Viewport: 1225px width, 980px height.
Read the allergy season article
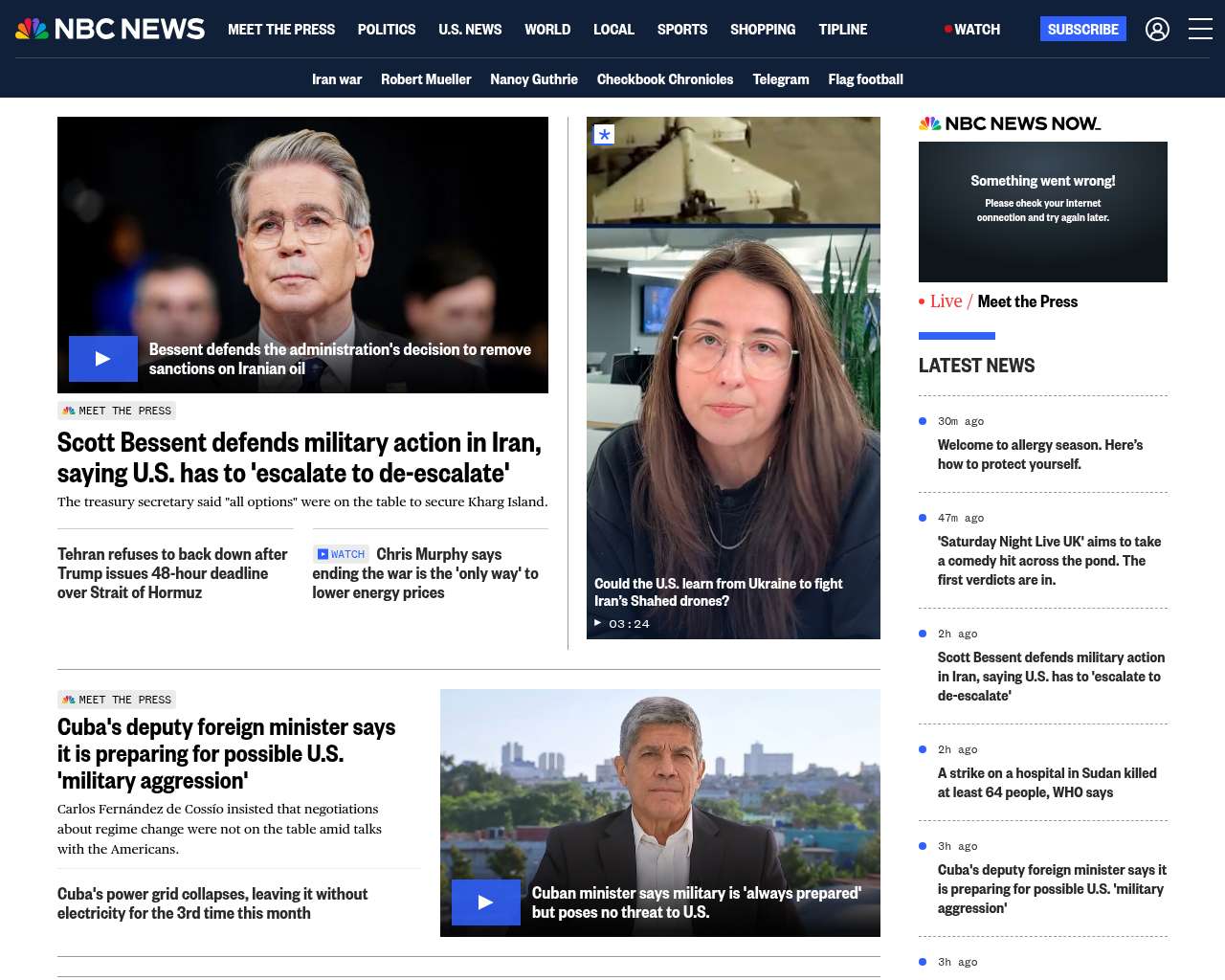pyautogui.click(x=1040, y=455)
